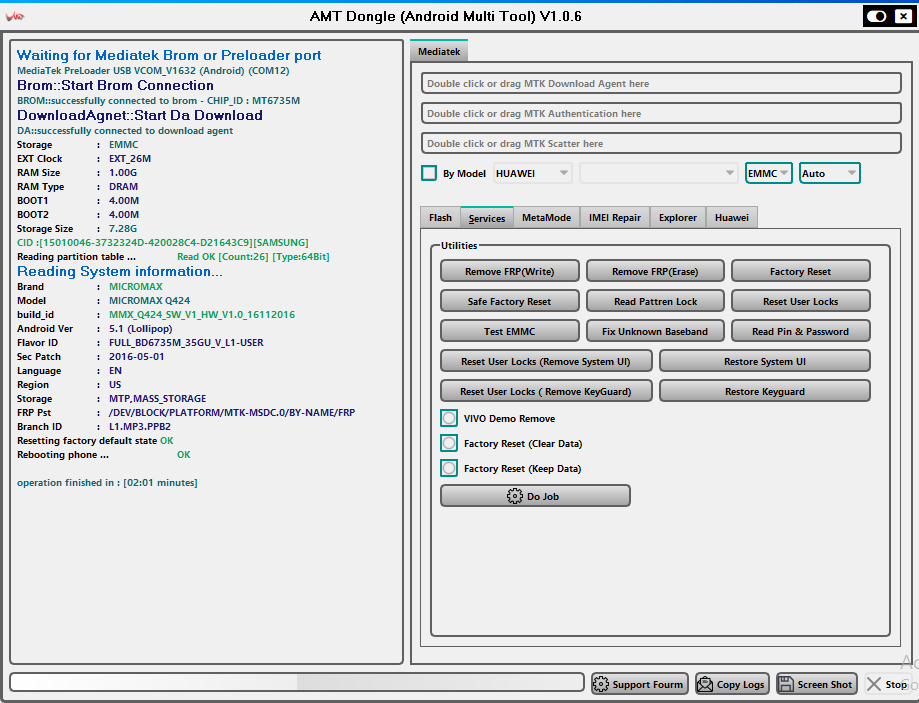This screenshot has width=919, height=703.
Task: Click the Read Pin & Password button
Action: click(801, 331)
